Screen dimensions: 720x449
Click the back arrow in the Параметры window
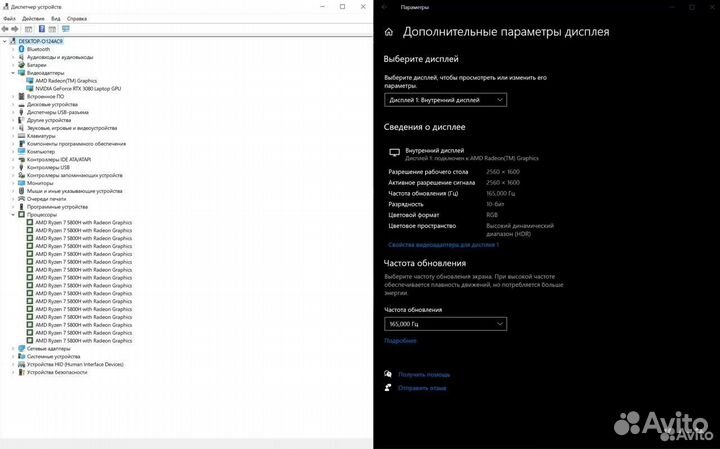(x=384, y=7)
